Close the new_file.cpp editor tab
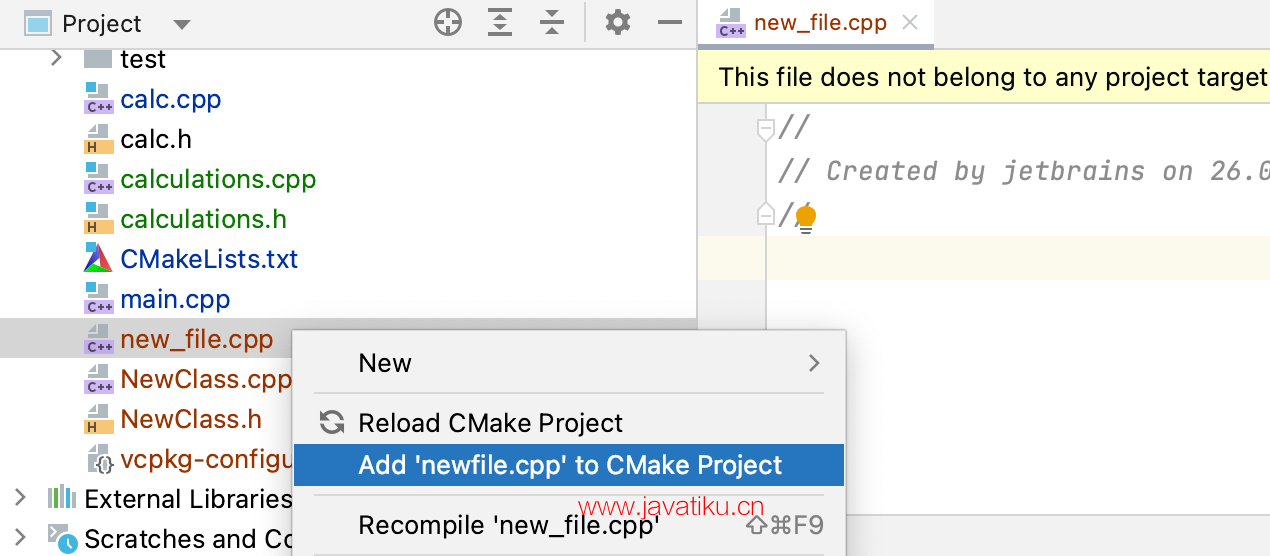Viewport: 1270px width, 556px height. click(x=910, y=22)
